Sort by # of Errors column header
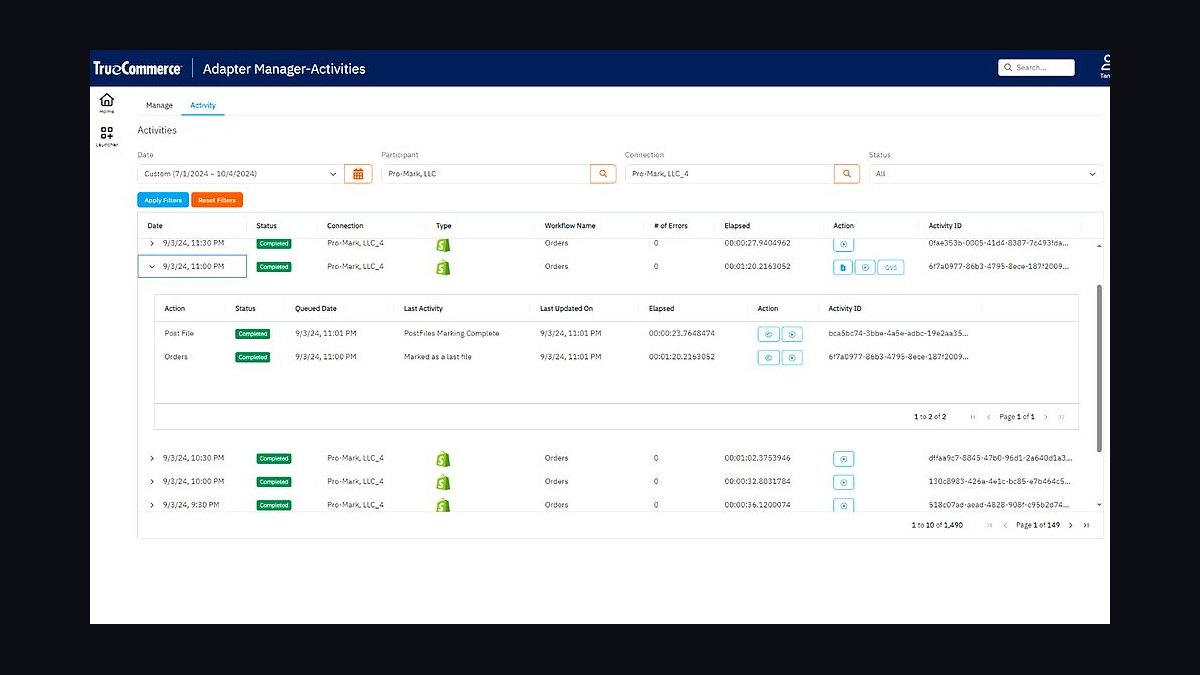 point(671,226)
